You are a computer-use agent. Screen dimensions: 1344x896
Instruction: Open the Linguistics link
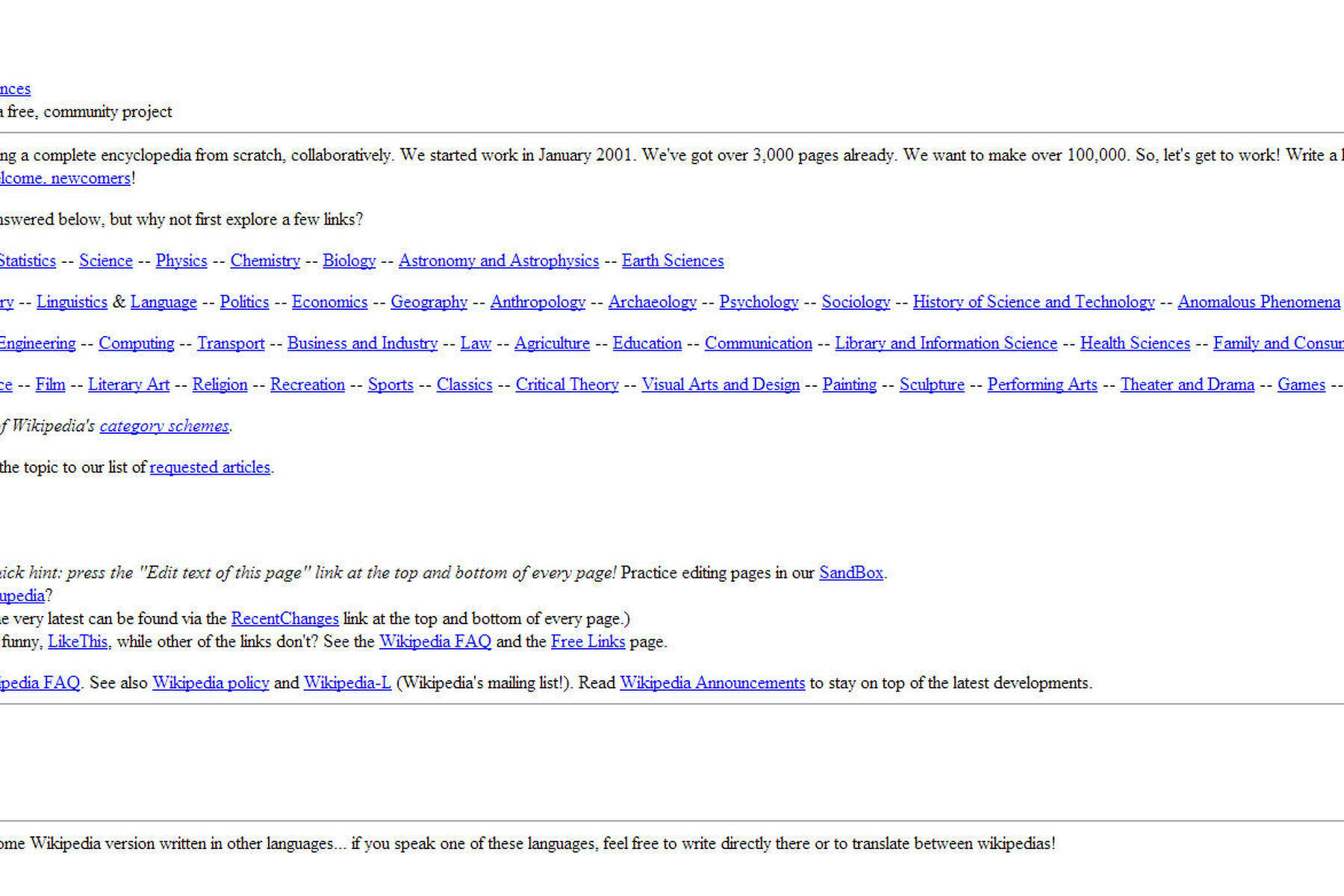pyautogui.click(x=72, y=302)
